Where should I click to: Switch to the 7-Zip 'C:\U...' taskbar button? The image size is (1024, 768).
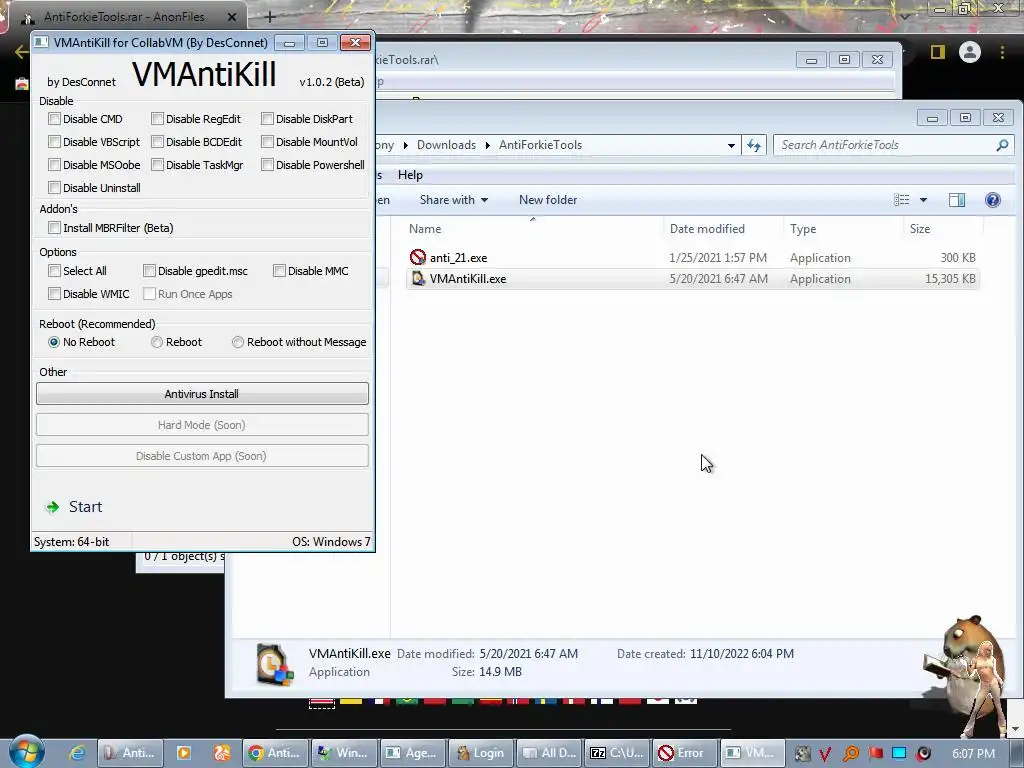pos(617,753)
